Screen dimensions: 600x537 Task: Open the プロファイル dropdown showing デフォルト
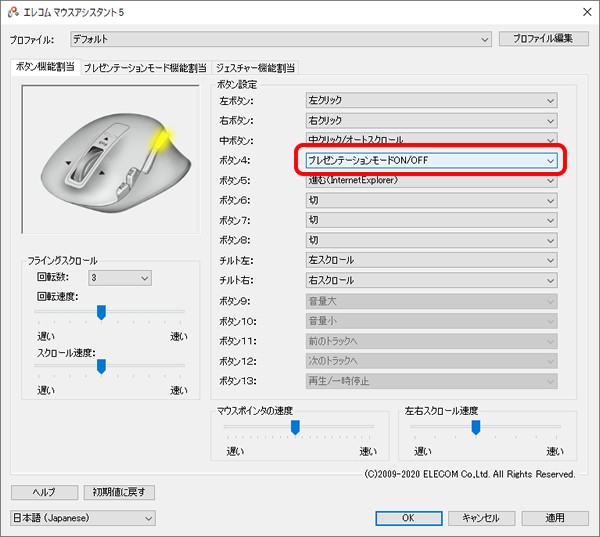[280, 39]
